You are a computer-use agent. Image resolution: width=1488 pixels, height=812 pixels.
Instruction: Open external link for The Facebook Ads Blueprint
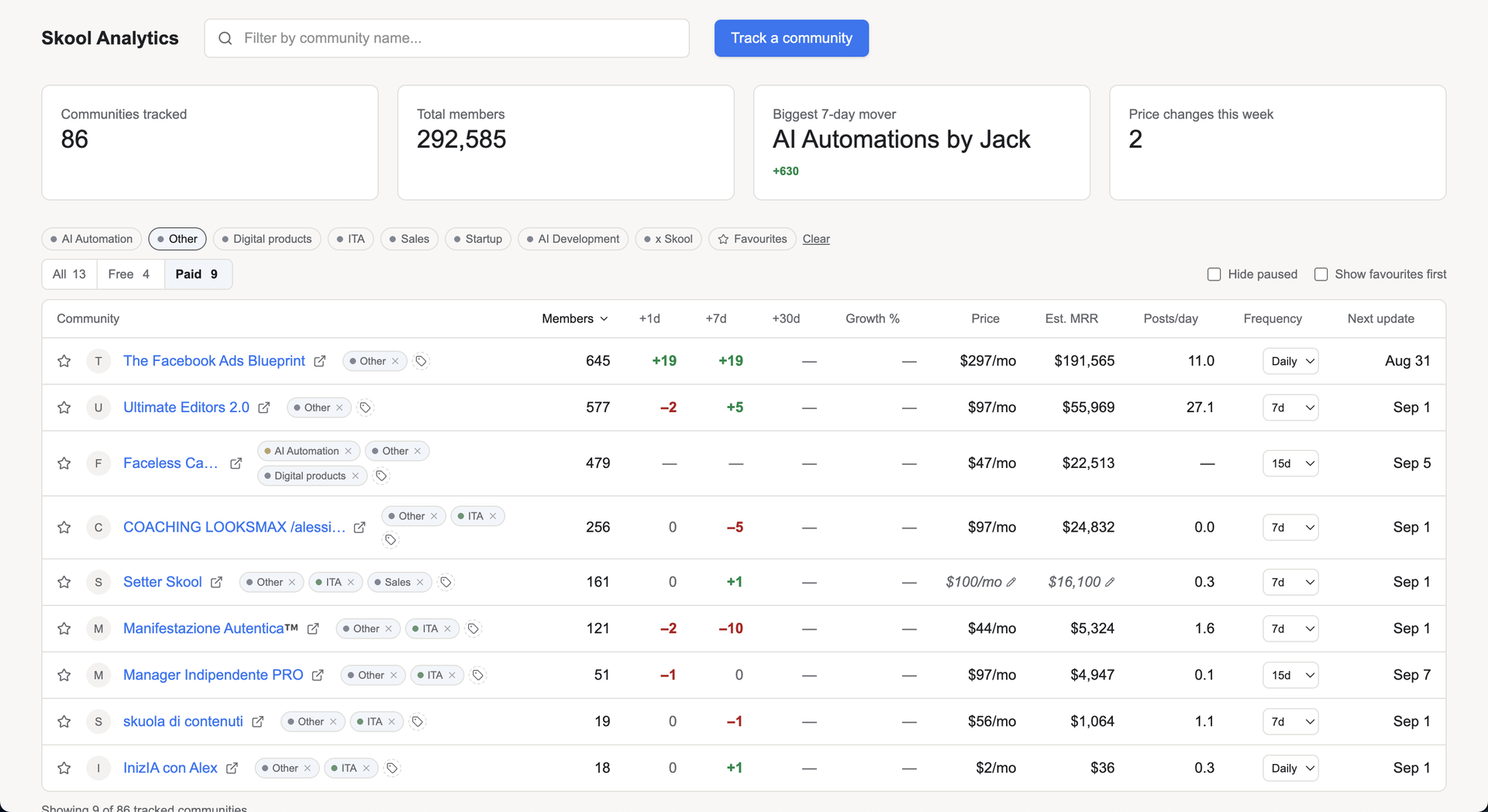(319, 361)
